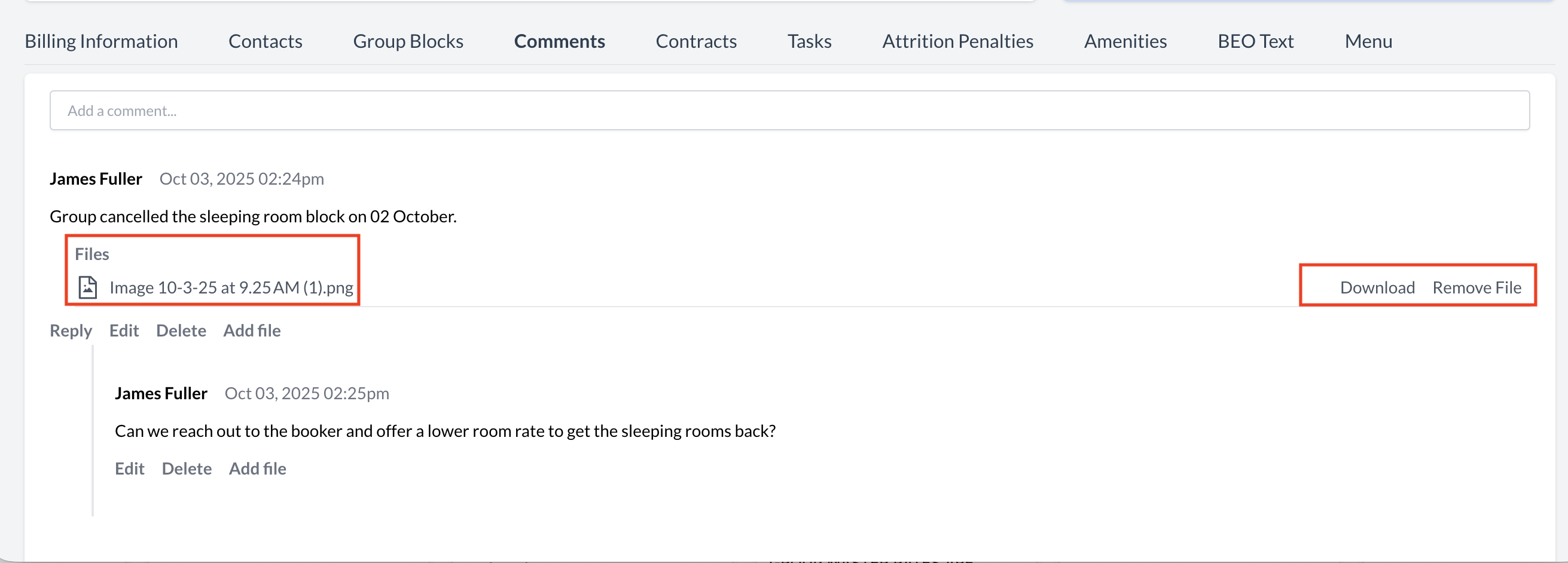Image resolution: width=1568 pixels, height=563 pixels.
Task: Download the attached image file
Action: coord(1377,287)
